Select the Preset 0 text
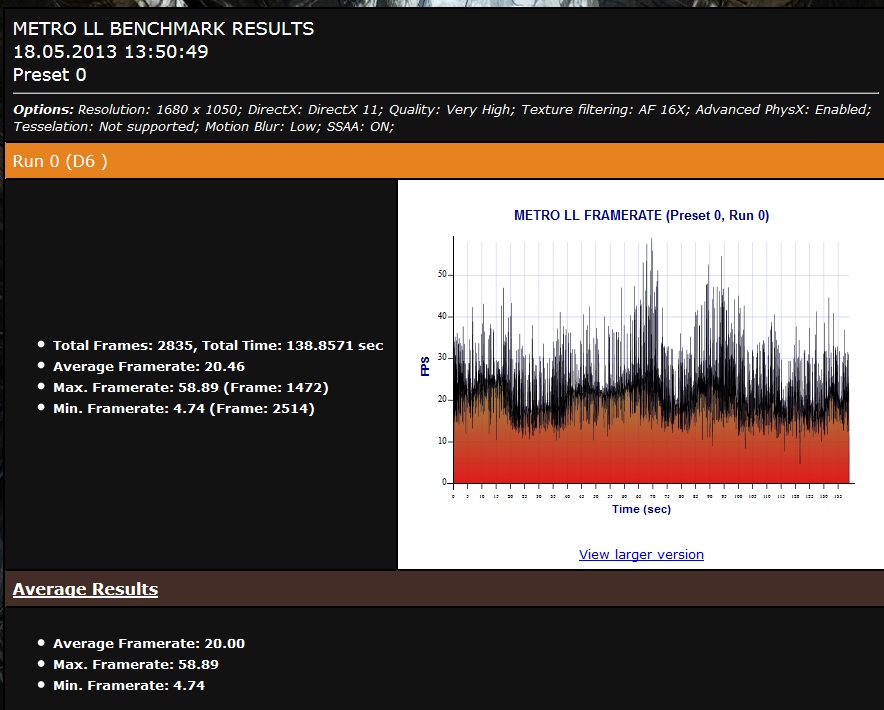The height and width of the screenshot is (710, 884). point(50,75)
